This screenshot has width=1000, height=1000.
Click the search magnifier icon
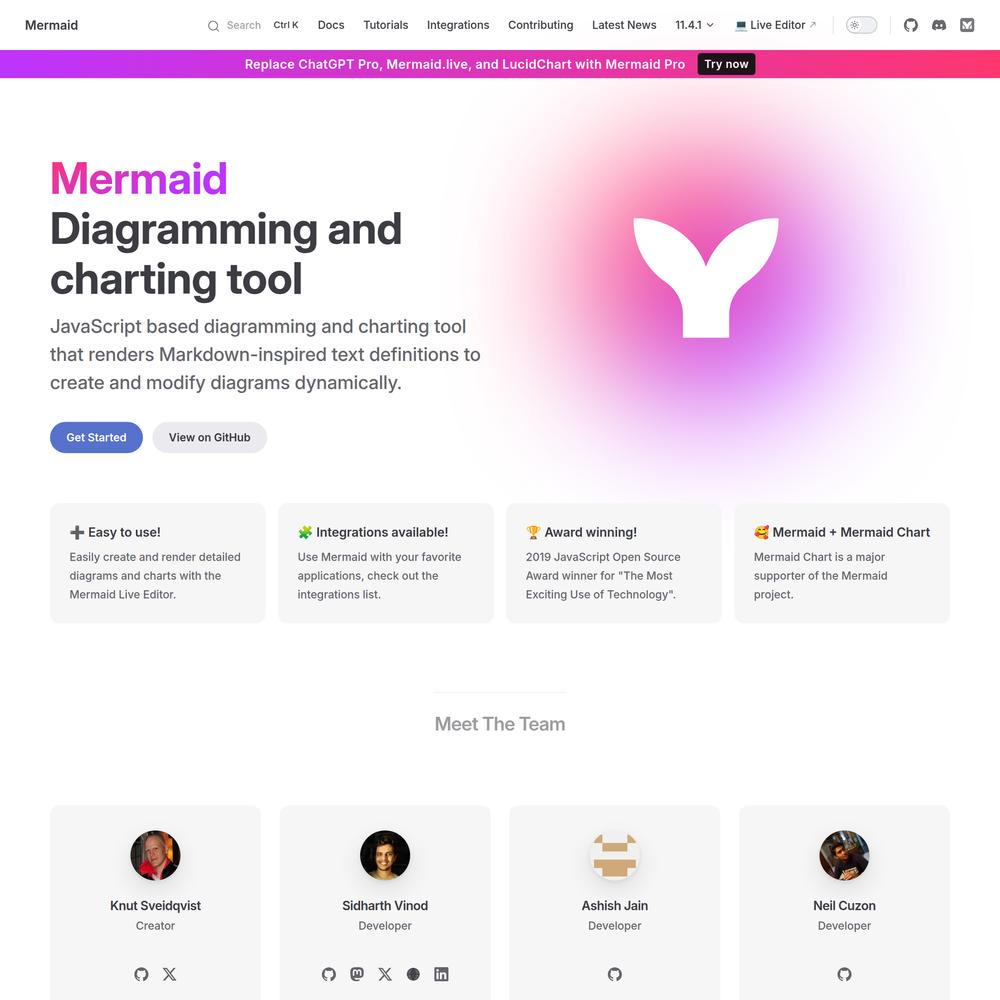pyautogui.click(x=214, y=26)
